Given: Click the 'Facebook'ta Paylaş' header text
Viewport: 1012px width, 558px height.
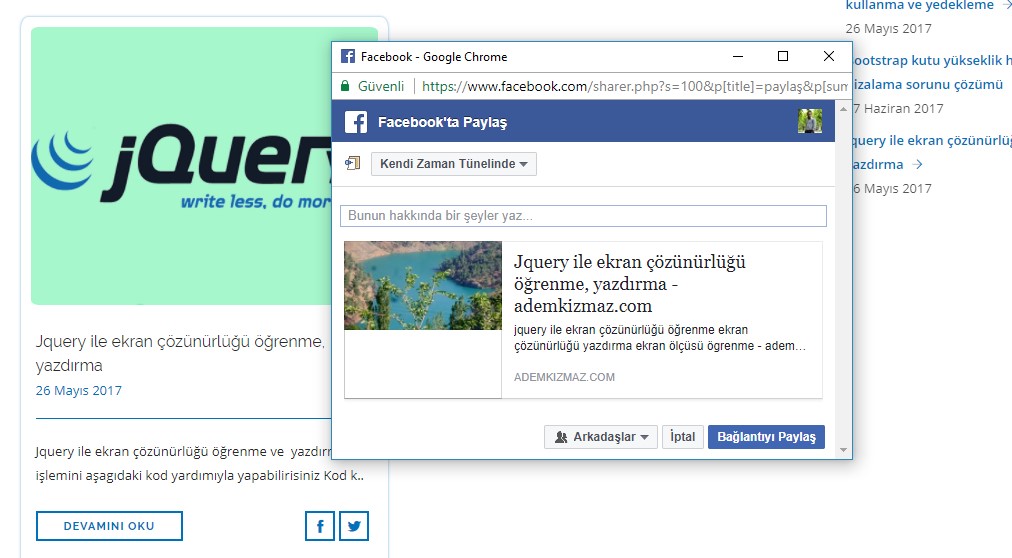Looking at the screenshot, I should tap(442, 122).
